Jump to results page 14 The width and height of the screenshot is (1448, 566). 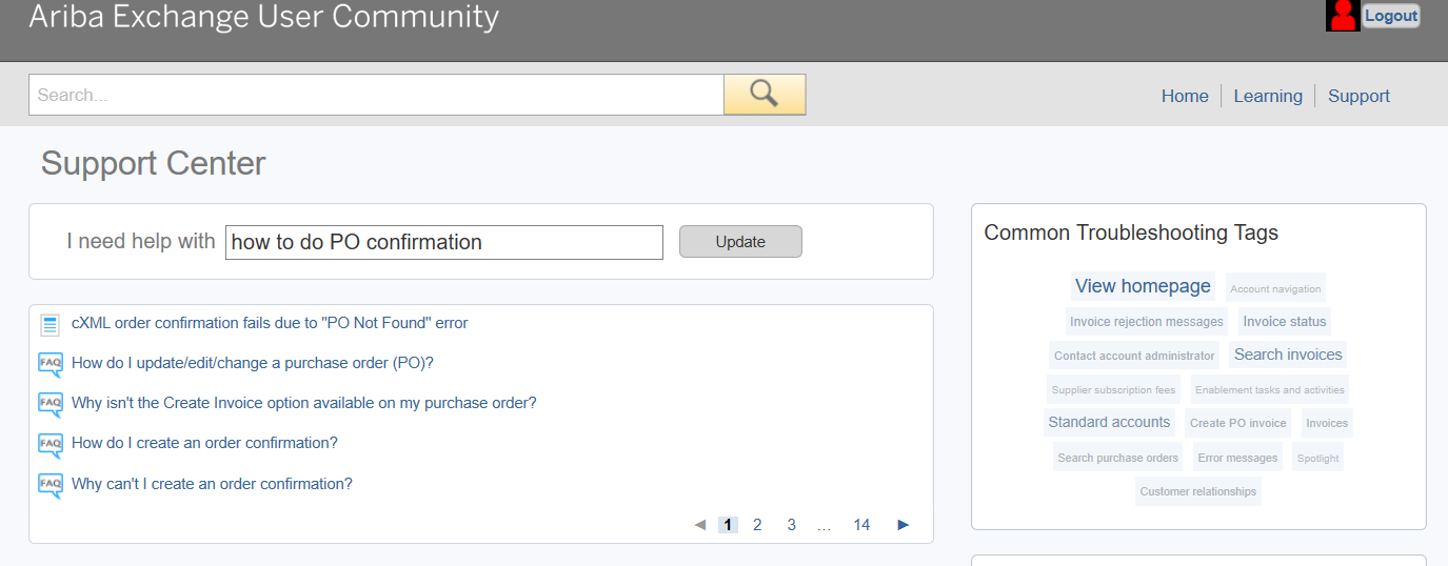tap(861, 525)
